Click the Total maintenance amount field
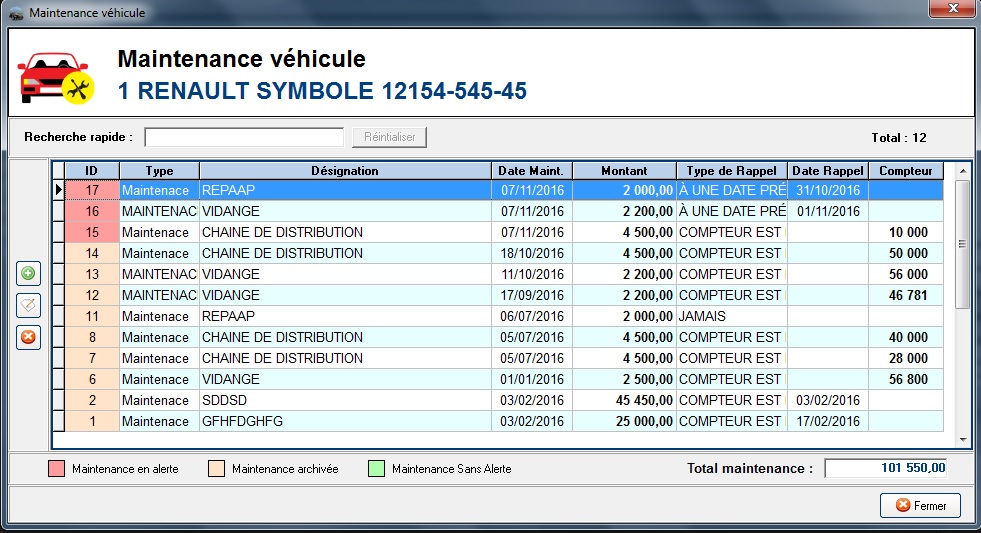Viewport: 981px width, 533px height. click(885, 468)
